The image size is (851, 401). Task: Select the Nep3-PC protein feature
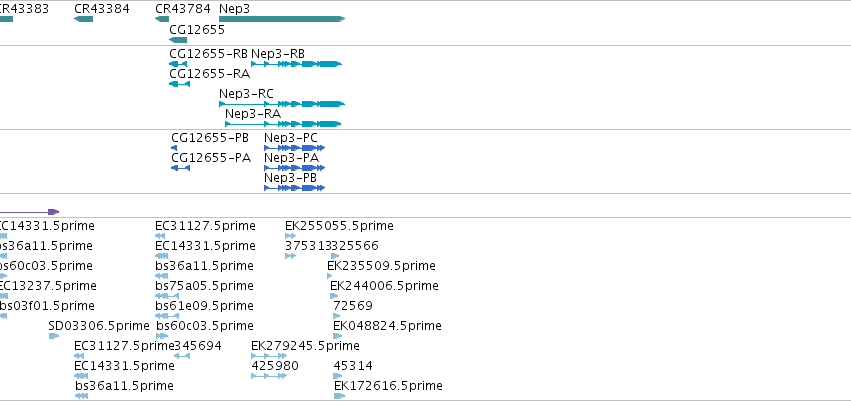[295, 148]
